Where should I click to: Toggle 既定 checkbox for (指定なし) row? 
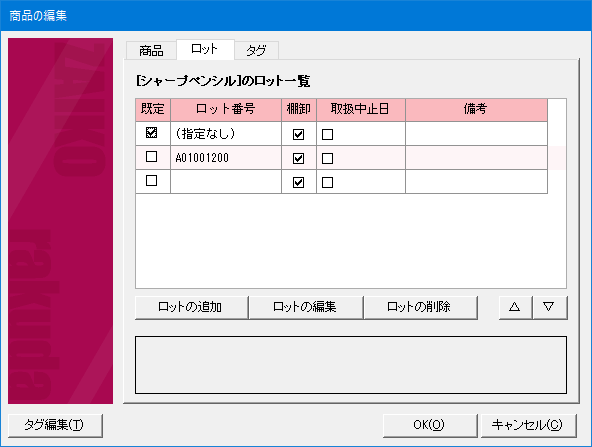(151, 133)
